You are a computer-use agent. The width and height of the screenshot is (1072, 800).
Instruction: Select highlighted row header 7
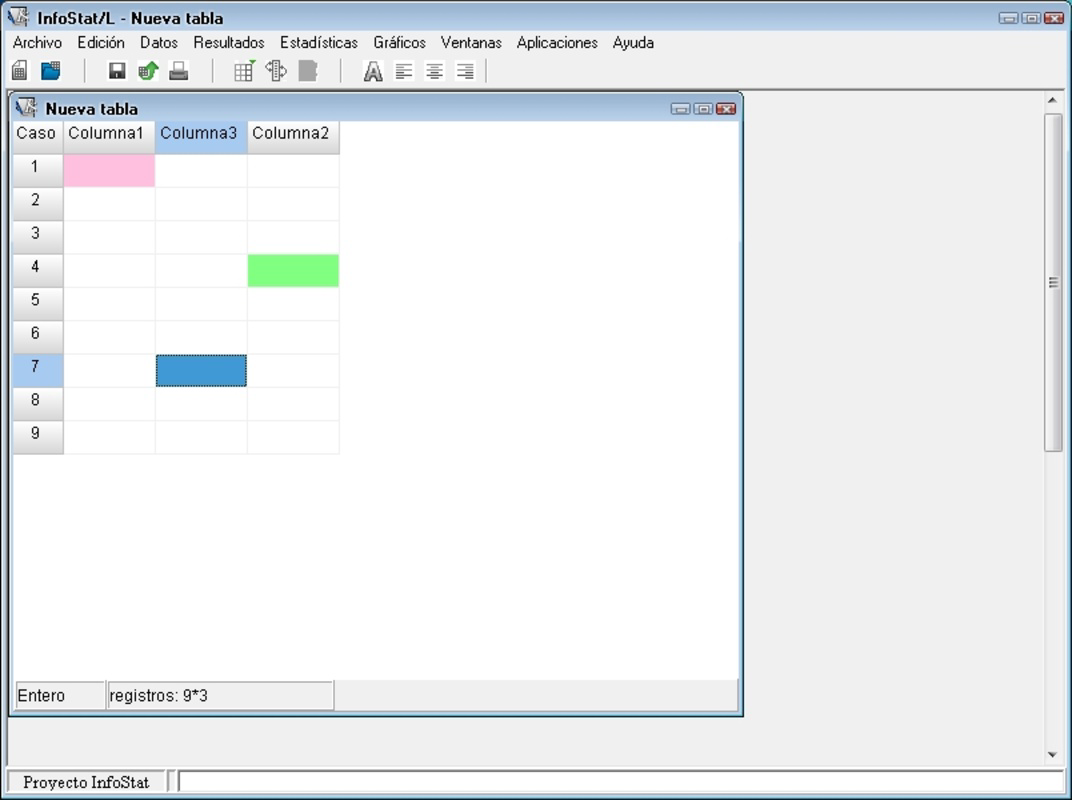point(38,371)
